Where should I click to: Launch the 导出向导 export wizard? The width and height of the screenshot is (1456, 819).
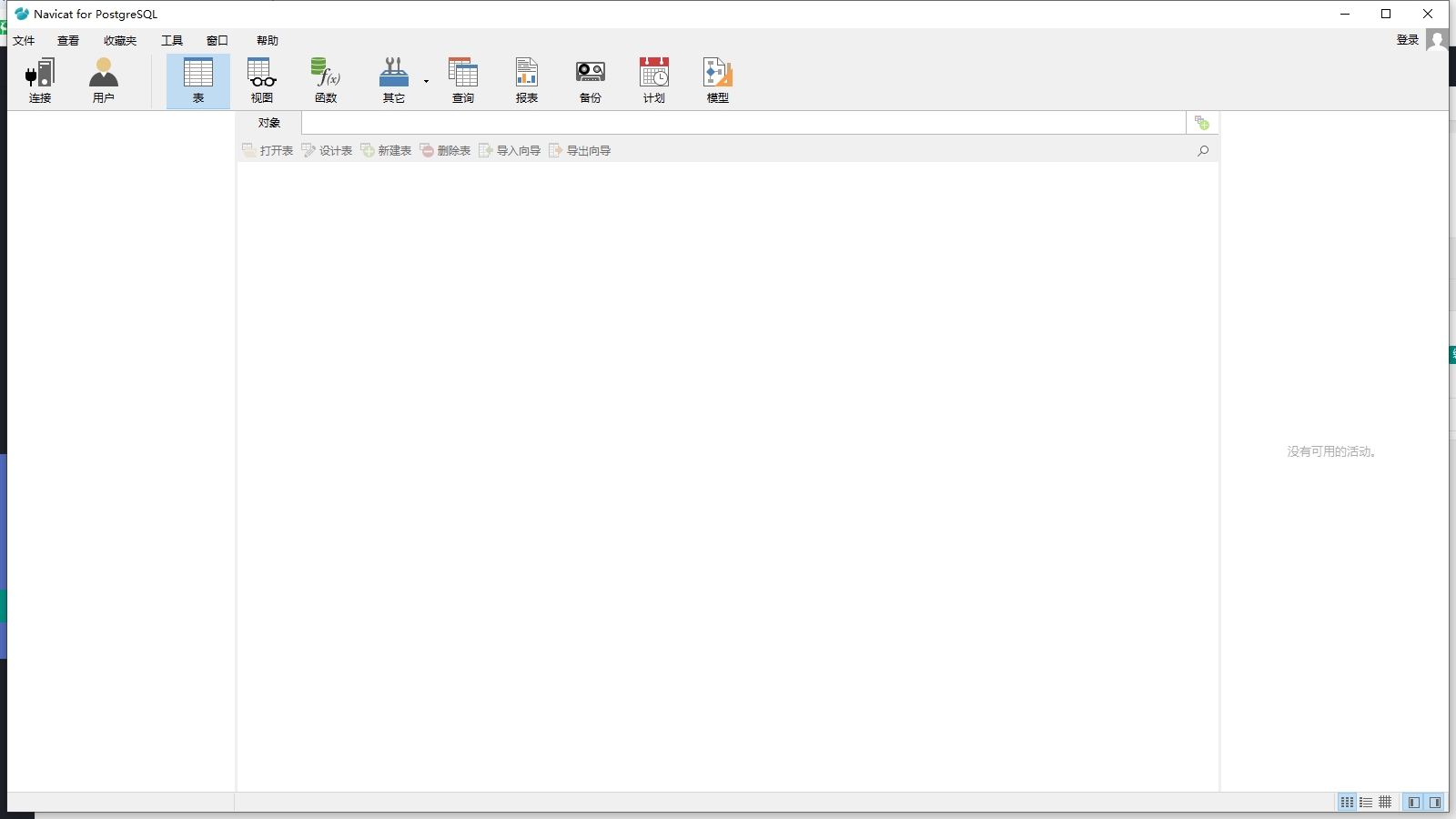coord(580,150)
